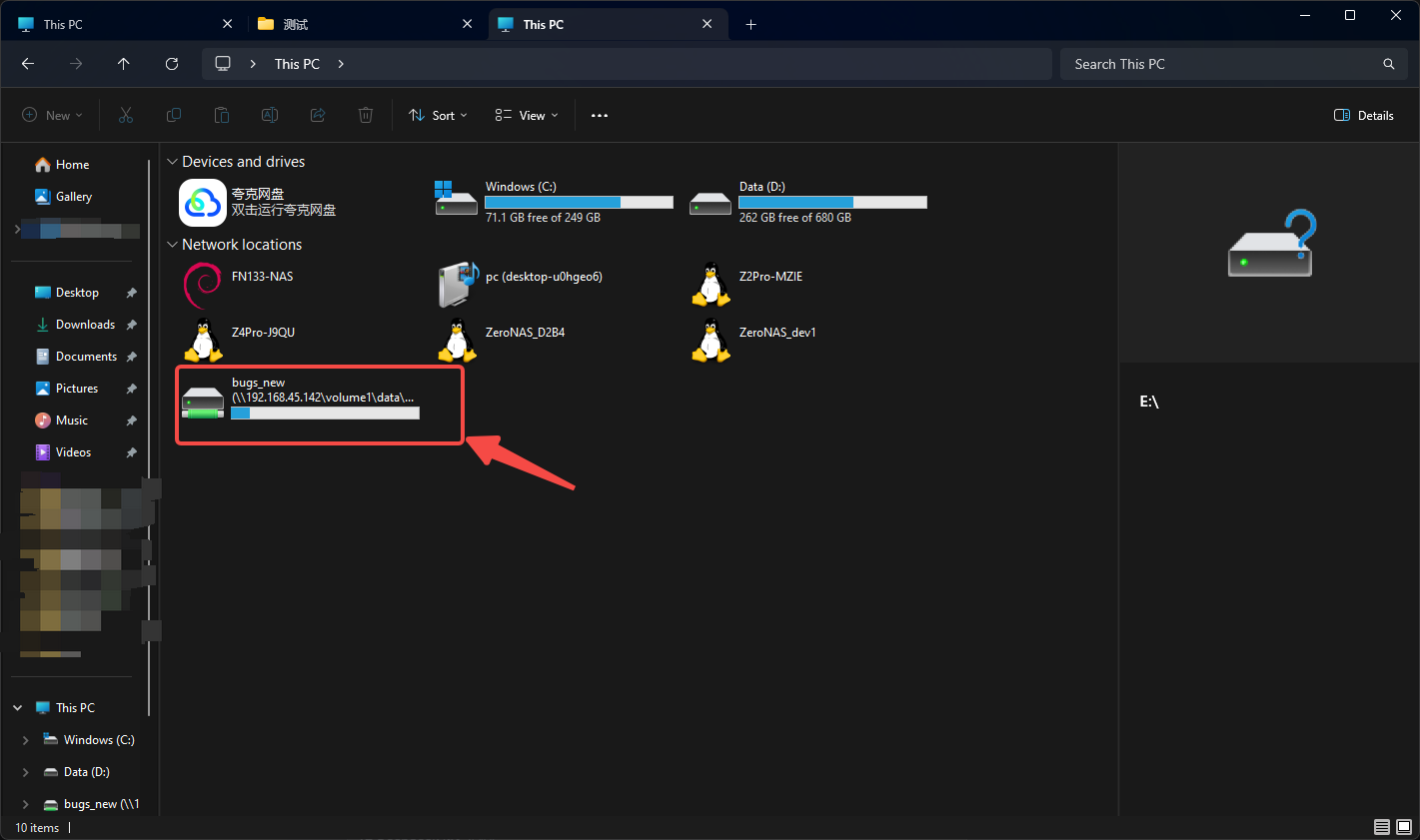Select the Z2Pro-MZIE penguin network location
This screenshot has height=840, width=1420.
710,285
